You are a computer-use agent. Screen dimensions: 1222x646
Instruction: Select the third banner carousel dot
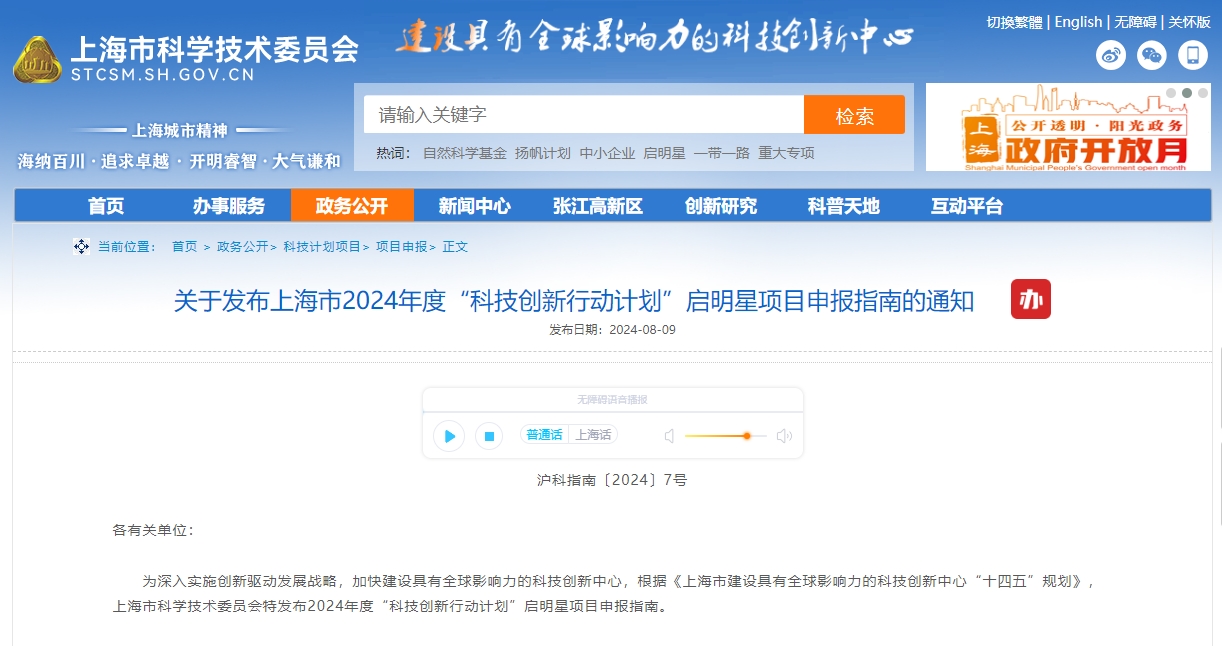1203,93
